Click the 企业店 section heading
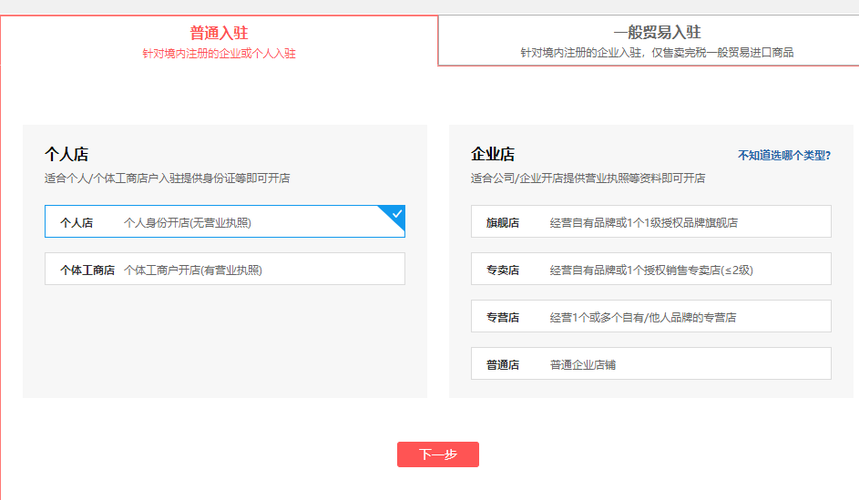The width and height of the screenshot is (859, 500). pyautogui.click(x=492, y=154)
